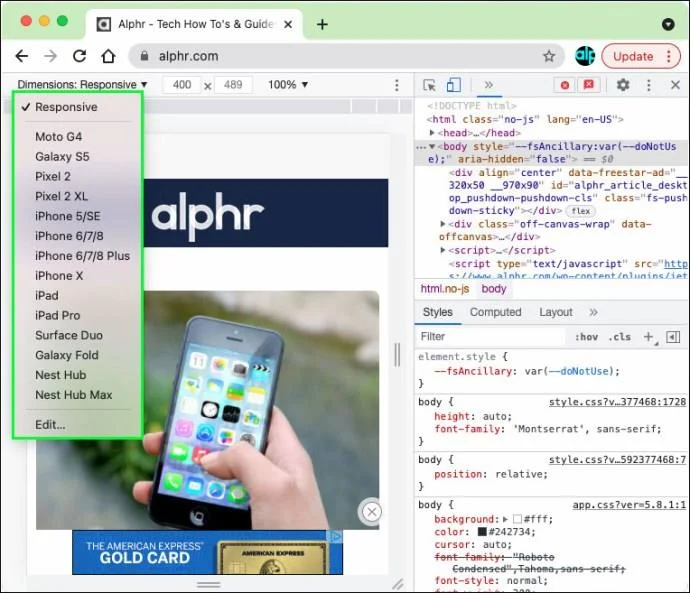The width and height of the screenshot is (690, 593).
Task: Open the browser home page
Action: coord(108,56)
